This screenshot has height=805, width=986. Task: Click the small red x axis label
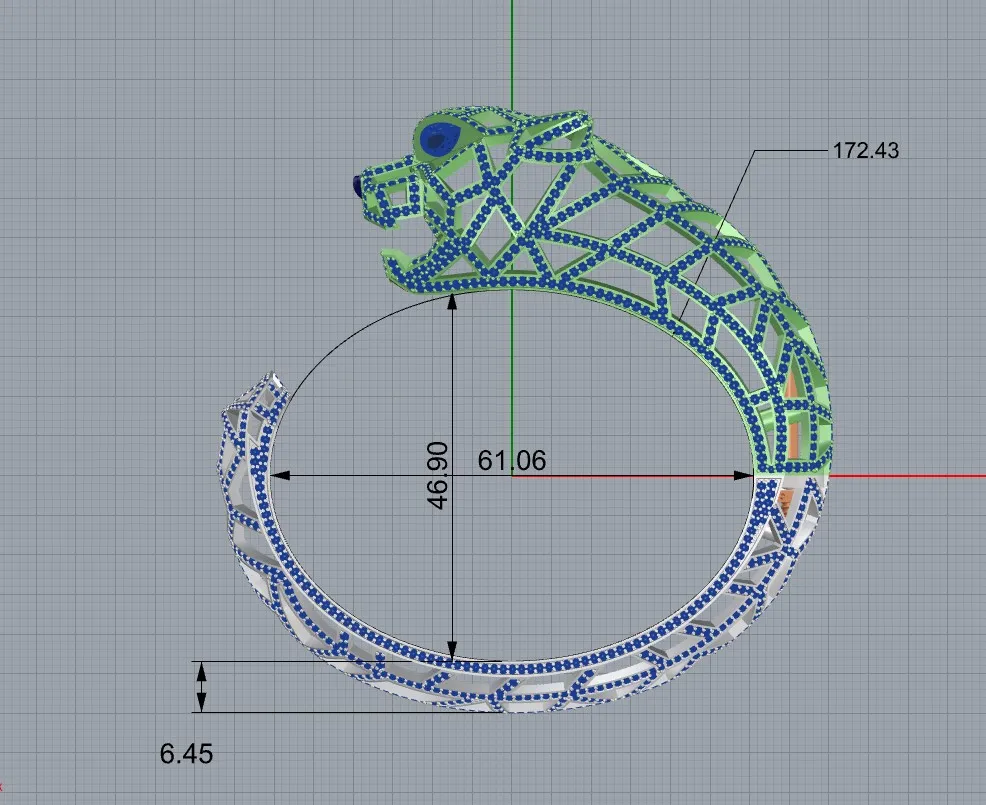(2, 787)
